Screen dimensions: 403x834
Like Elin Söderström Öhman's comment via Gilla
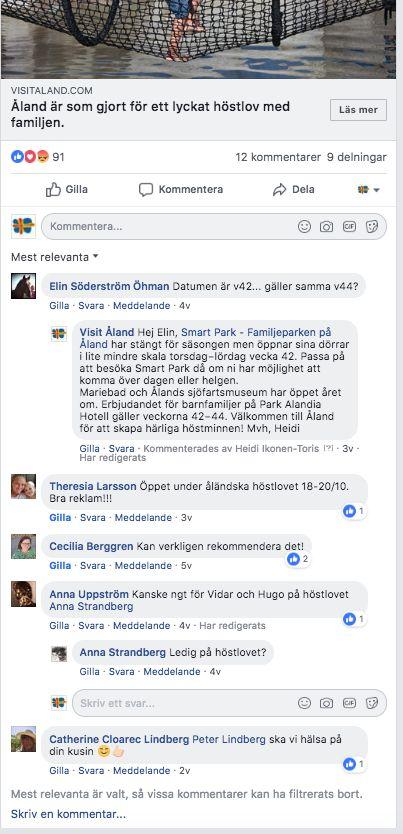click(59, 306)
